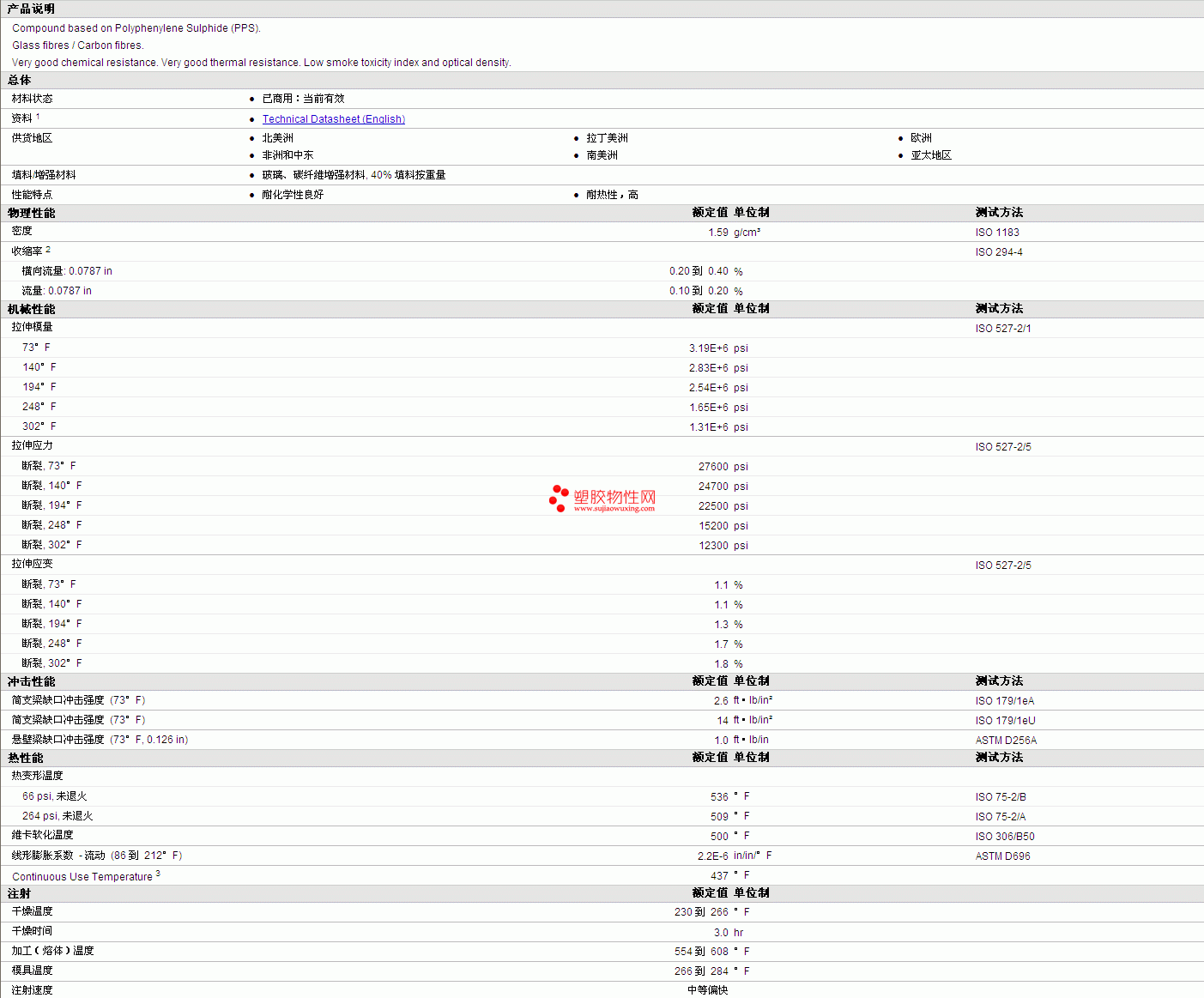
Task: Click the ISO 294-4 shrinkage test method
Action: point(999,252)
